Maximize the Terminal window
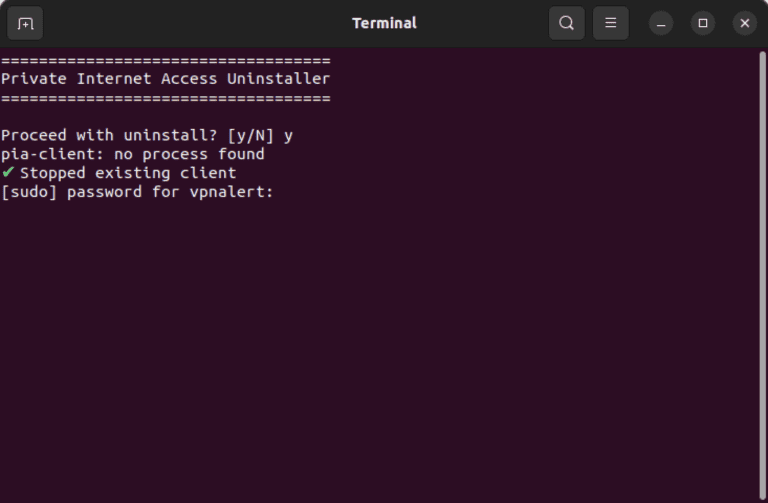 (x=703, y=23)
